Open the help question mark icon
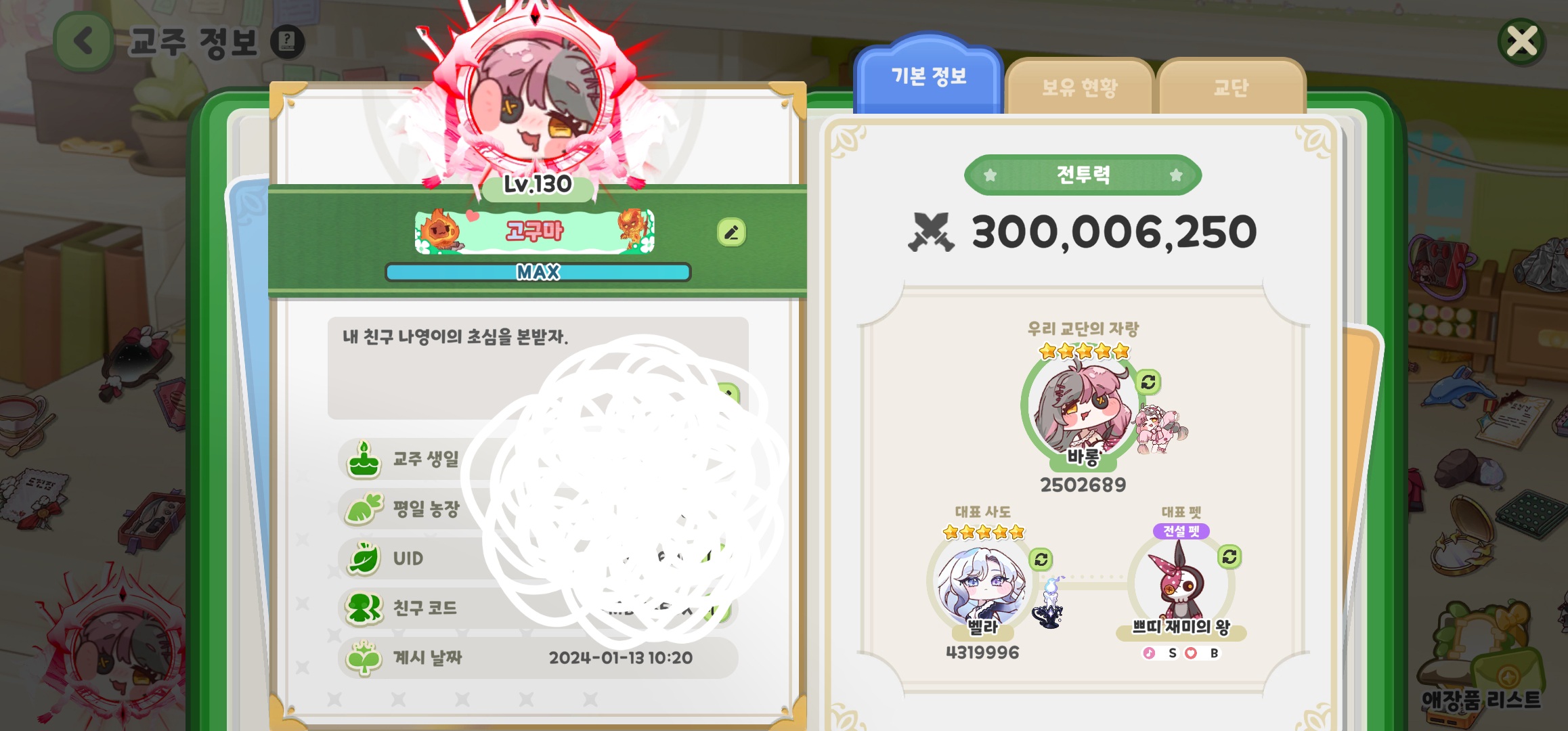Screen dimensions: 1568x731 (287, 42)
